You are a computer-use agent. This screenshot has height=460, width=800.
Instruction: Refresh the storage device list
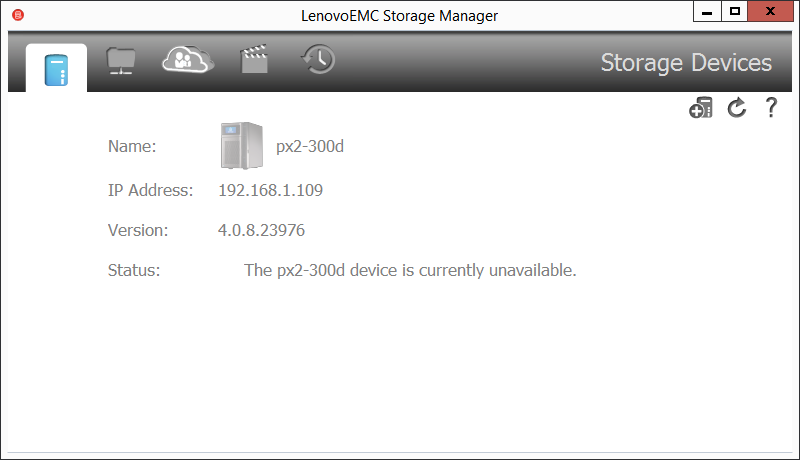tap(737, 109)
